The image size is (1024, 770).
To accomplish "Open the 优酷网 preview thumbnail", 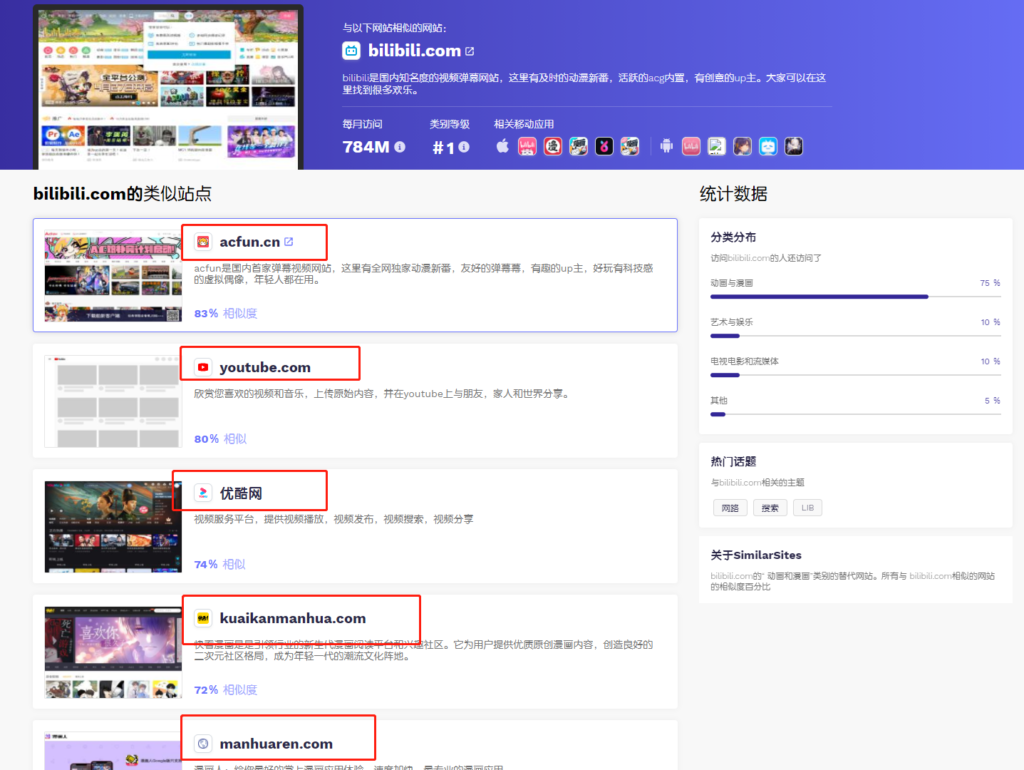I will (x=113, y=526).
